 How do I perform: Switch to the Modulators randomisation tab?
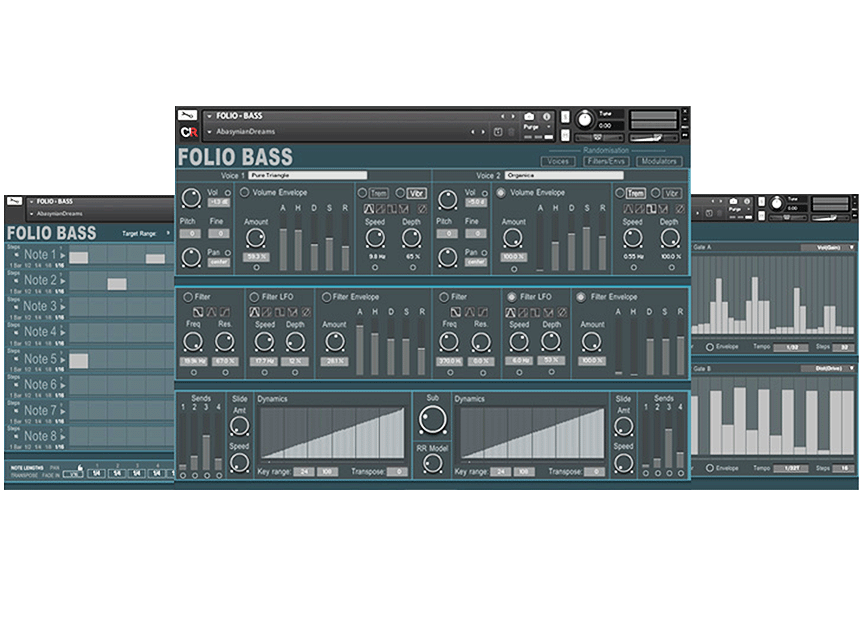click(x=659, y=161)
